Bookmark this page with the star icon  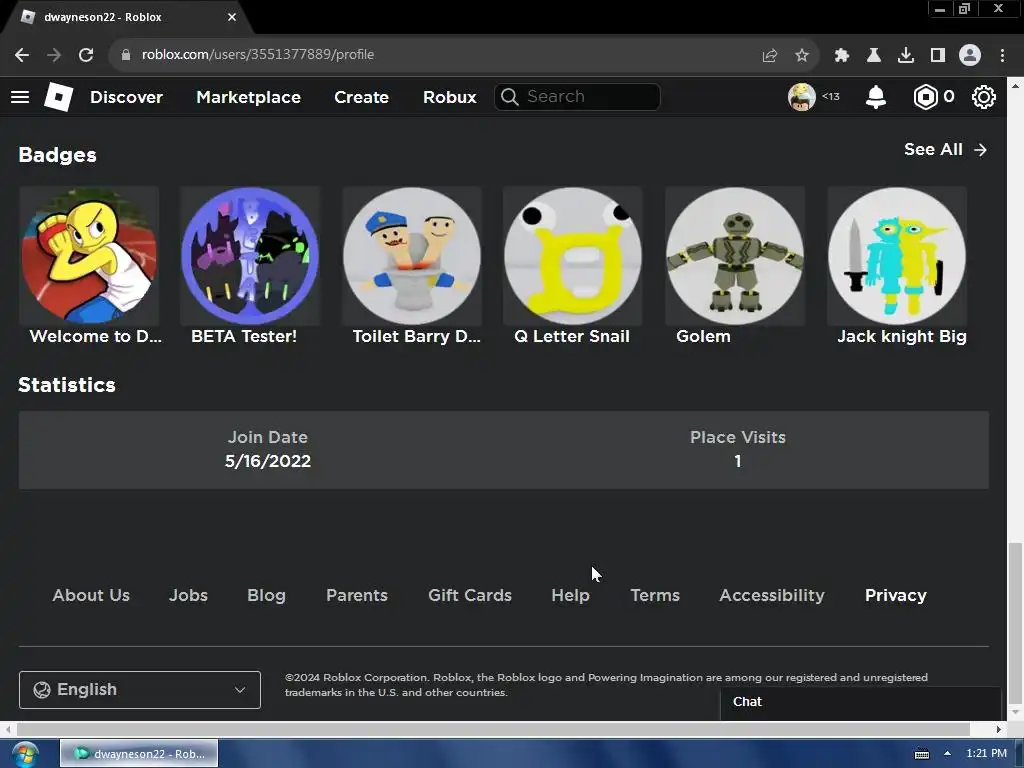pos(801,55)
